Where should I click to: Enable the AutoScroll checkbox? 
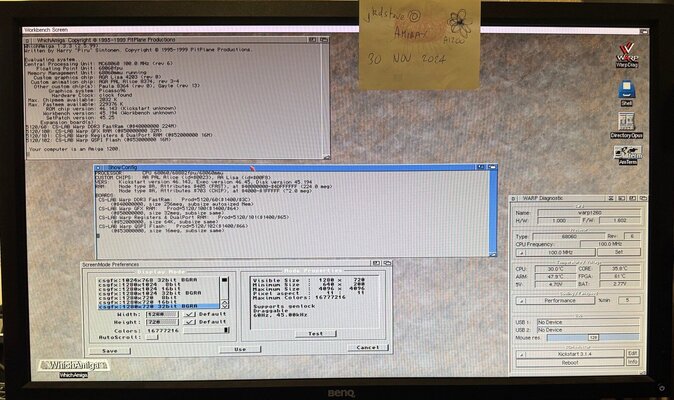pos(152,339)
